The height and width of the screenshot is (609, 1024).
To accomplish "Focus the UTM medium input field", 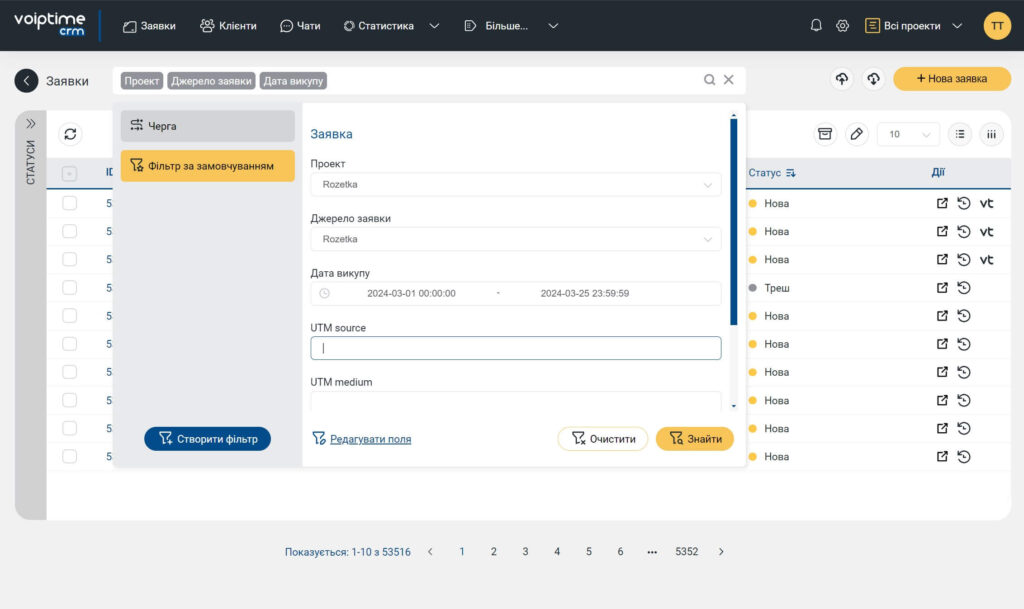I will coord(515,401).
